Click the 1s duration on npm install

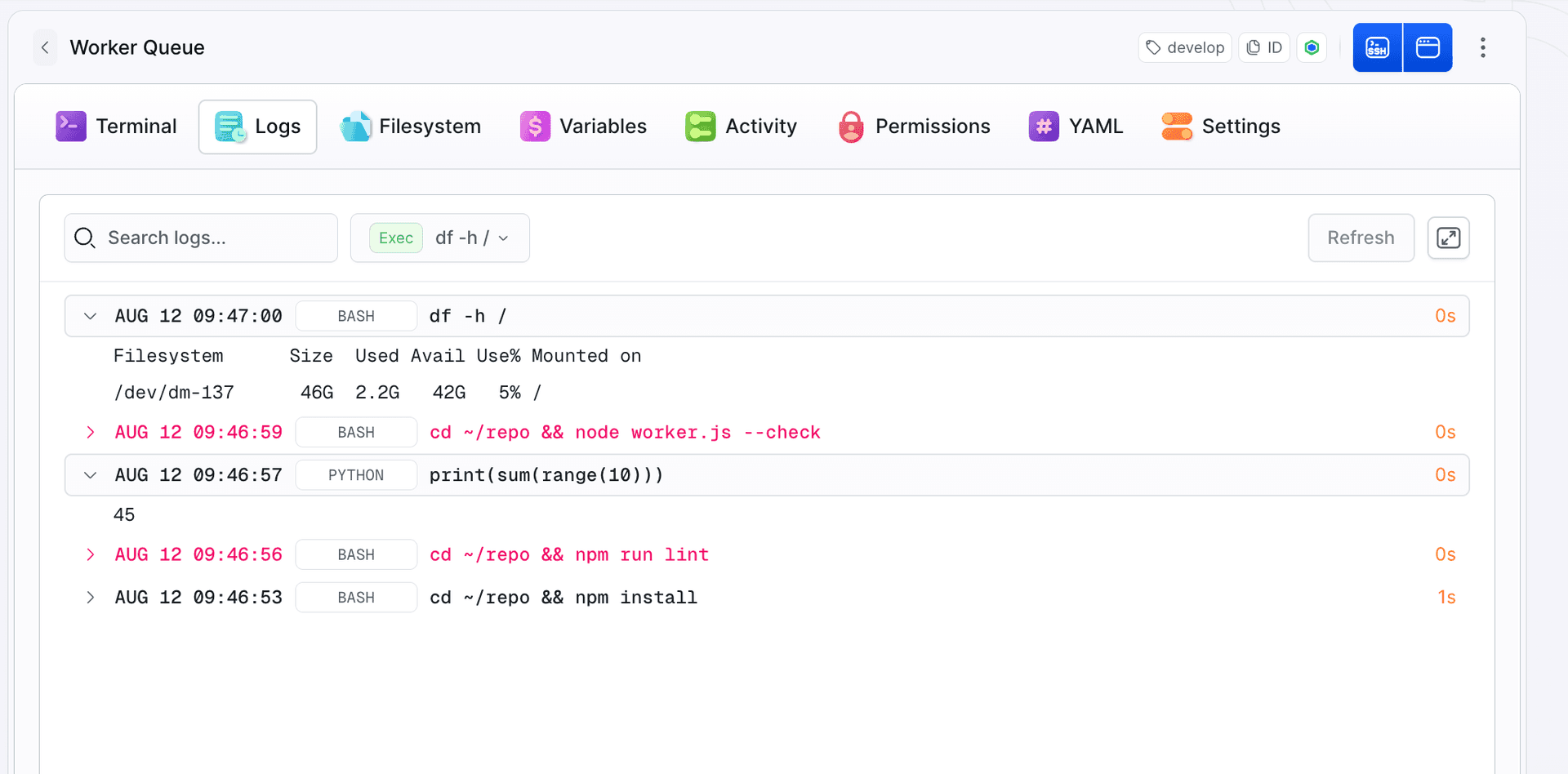click(1446, 598)
